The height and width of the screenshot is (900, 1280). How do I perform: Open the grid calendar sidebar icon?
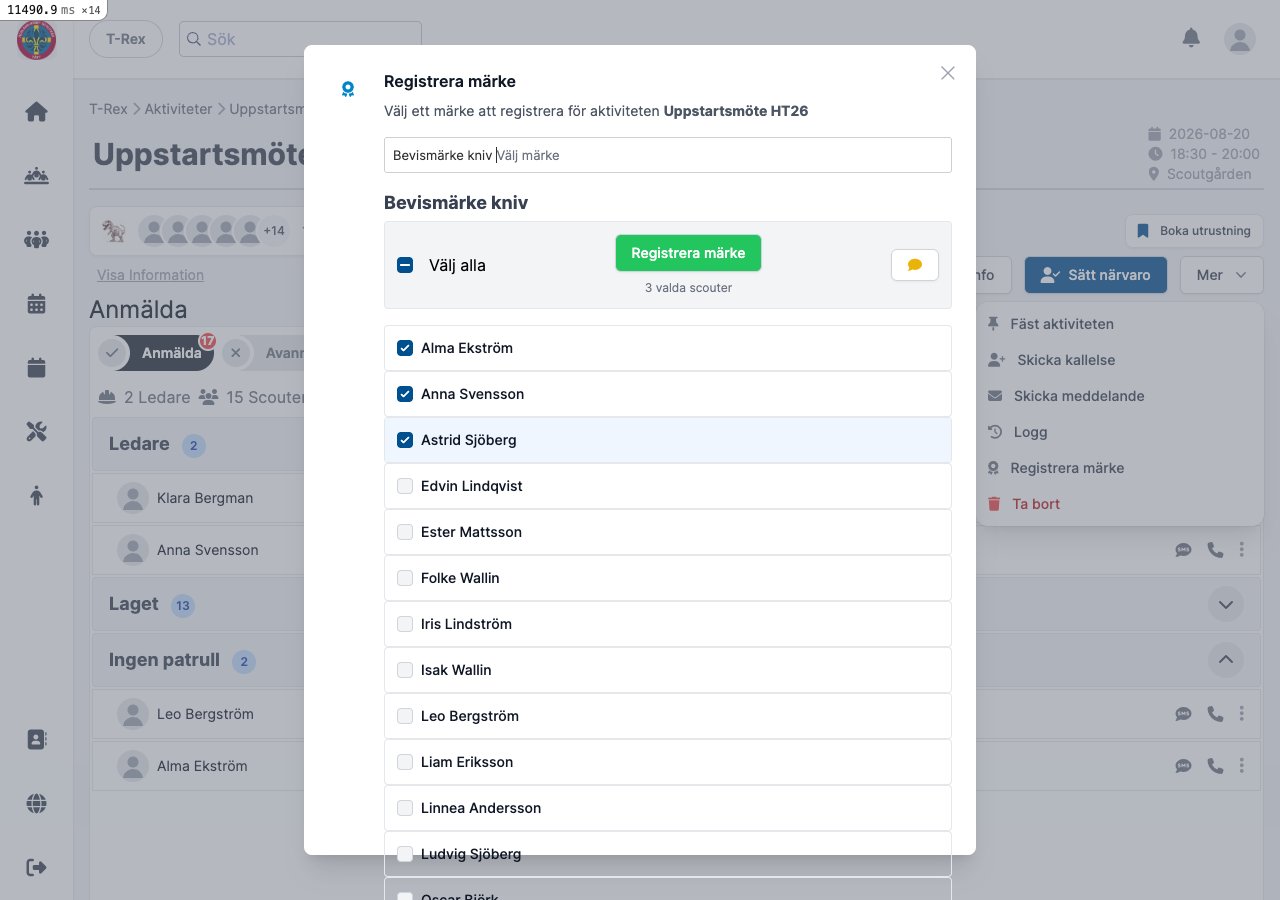pos(37,304)
